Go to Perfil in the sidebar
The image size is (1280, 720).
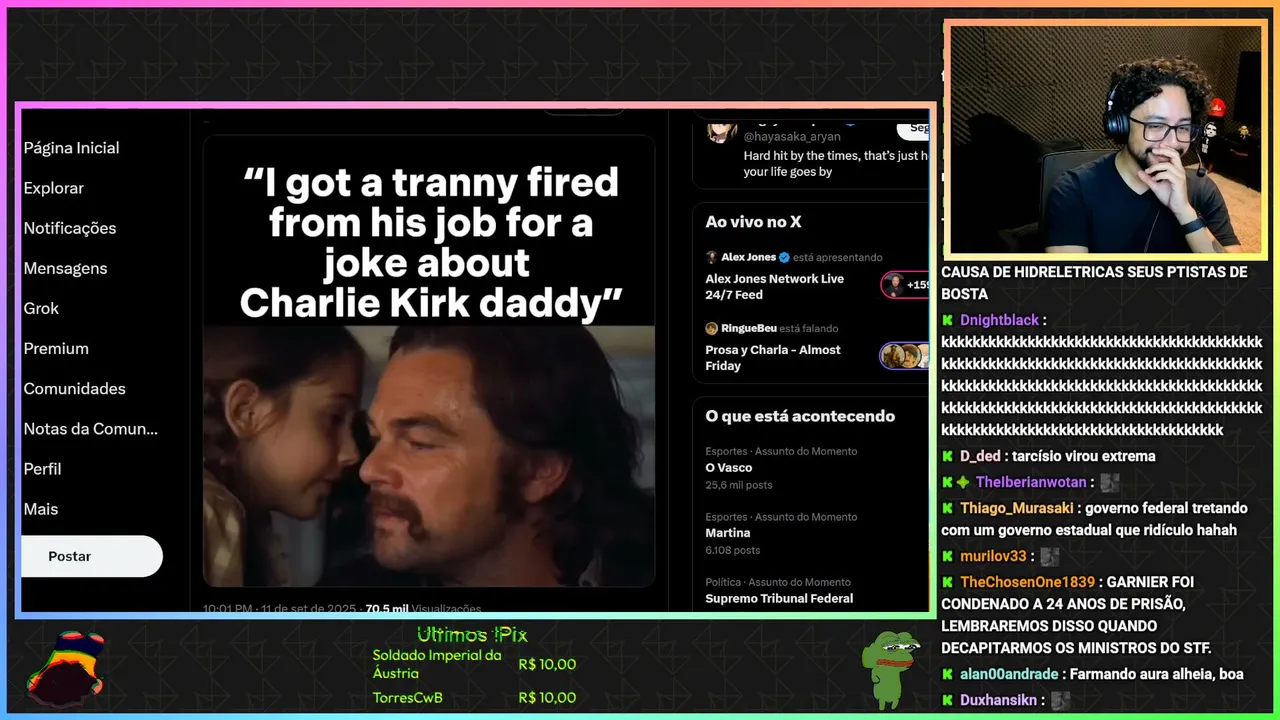(x=42, y=468)
